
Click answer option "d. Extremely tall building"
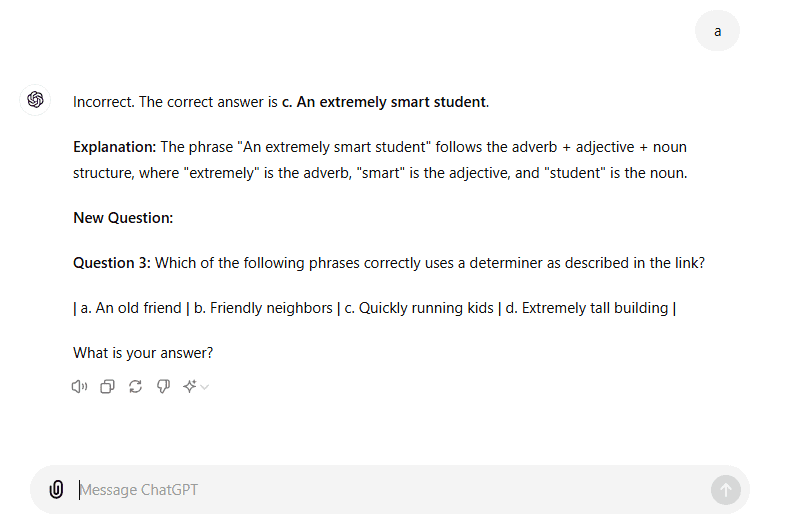click(587, 308)
